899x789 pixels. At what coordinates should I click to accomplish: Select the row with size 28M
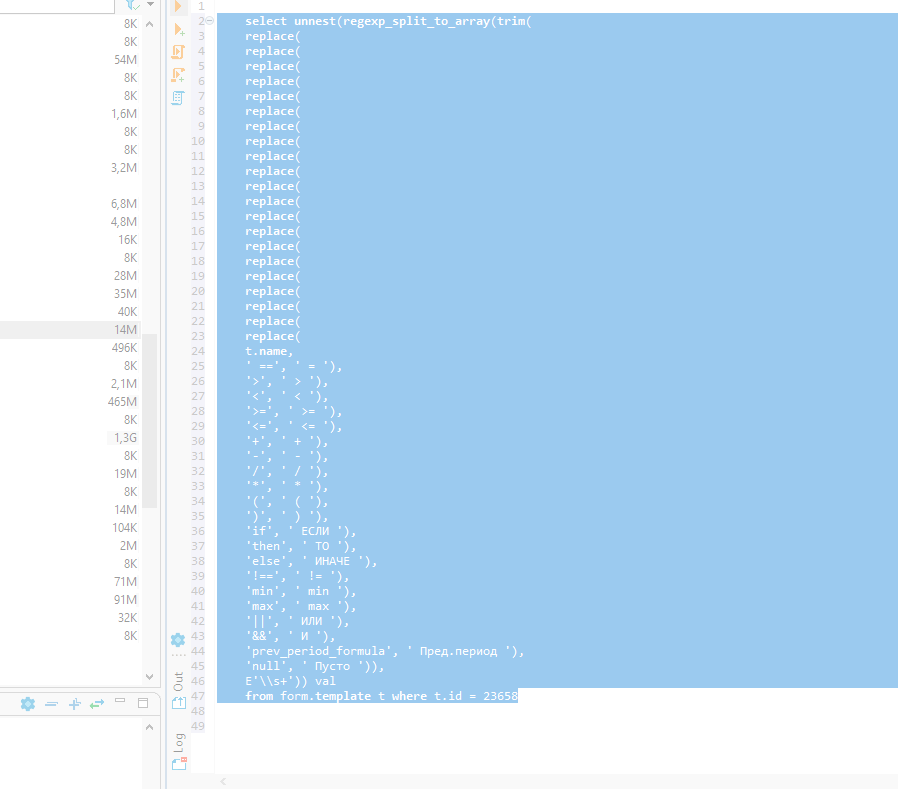coord(70,276)
